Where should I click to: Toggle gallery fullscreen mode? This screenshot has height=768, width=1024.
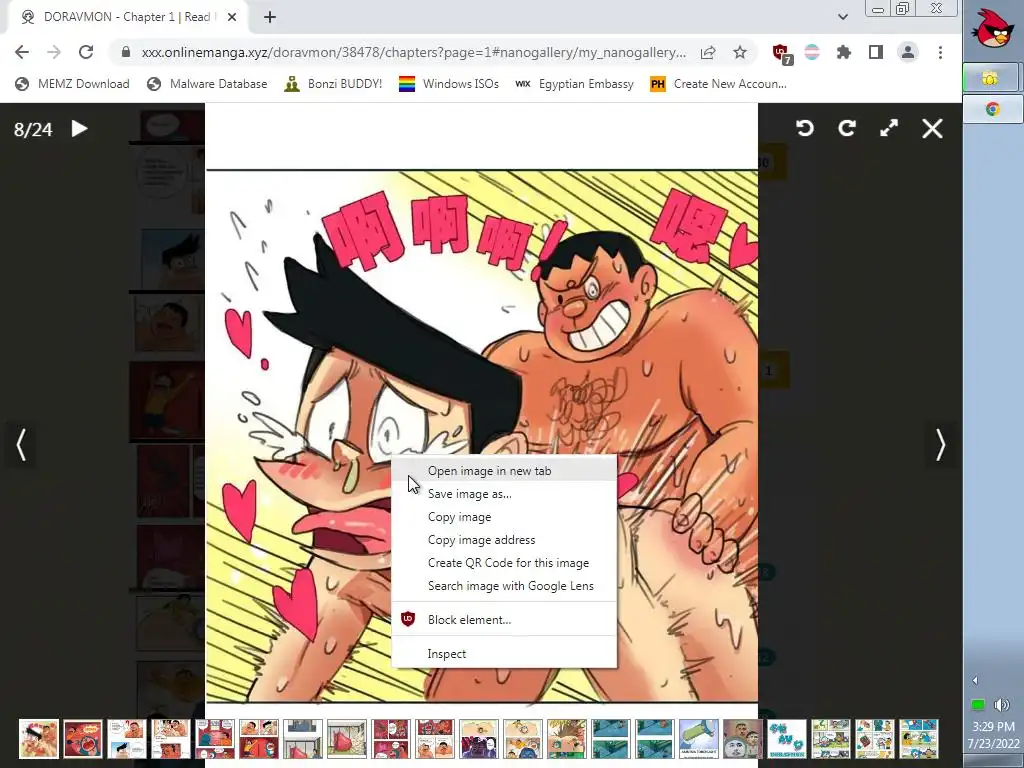click(889, 128)
